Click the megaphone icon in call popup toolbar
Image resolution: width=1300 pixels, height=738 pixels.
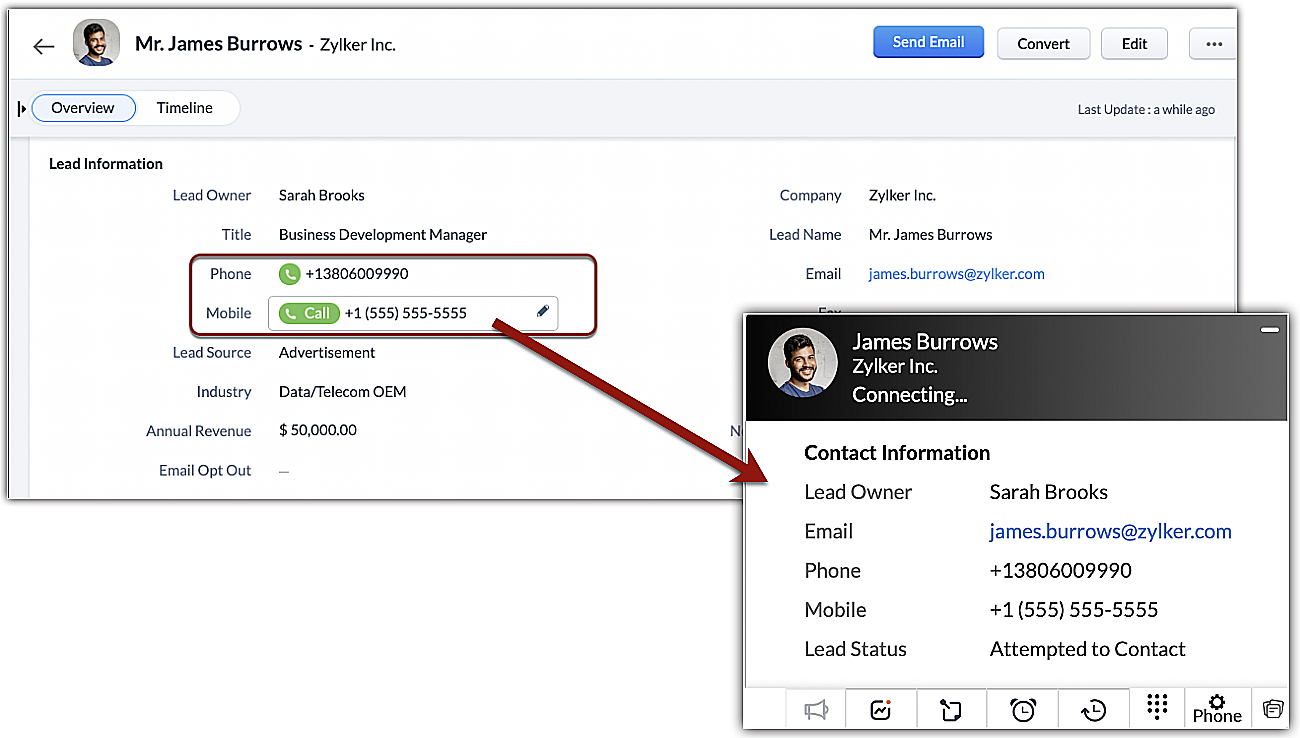816,709
